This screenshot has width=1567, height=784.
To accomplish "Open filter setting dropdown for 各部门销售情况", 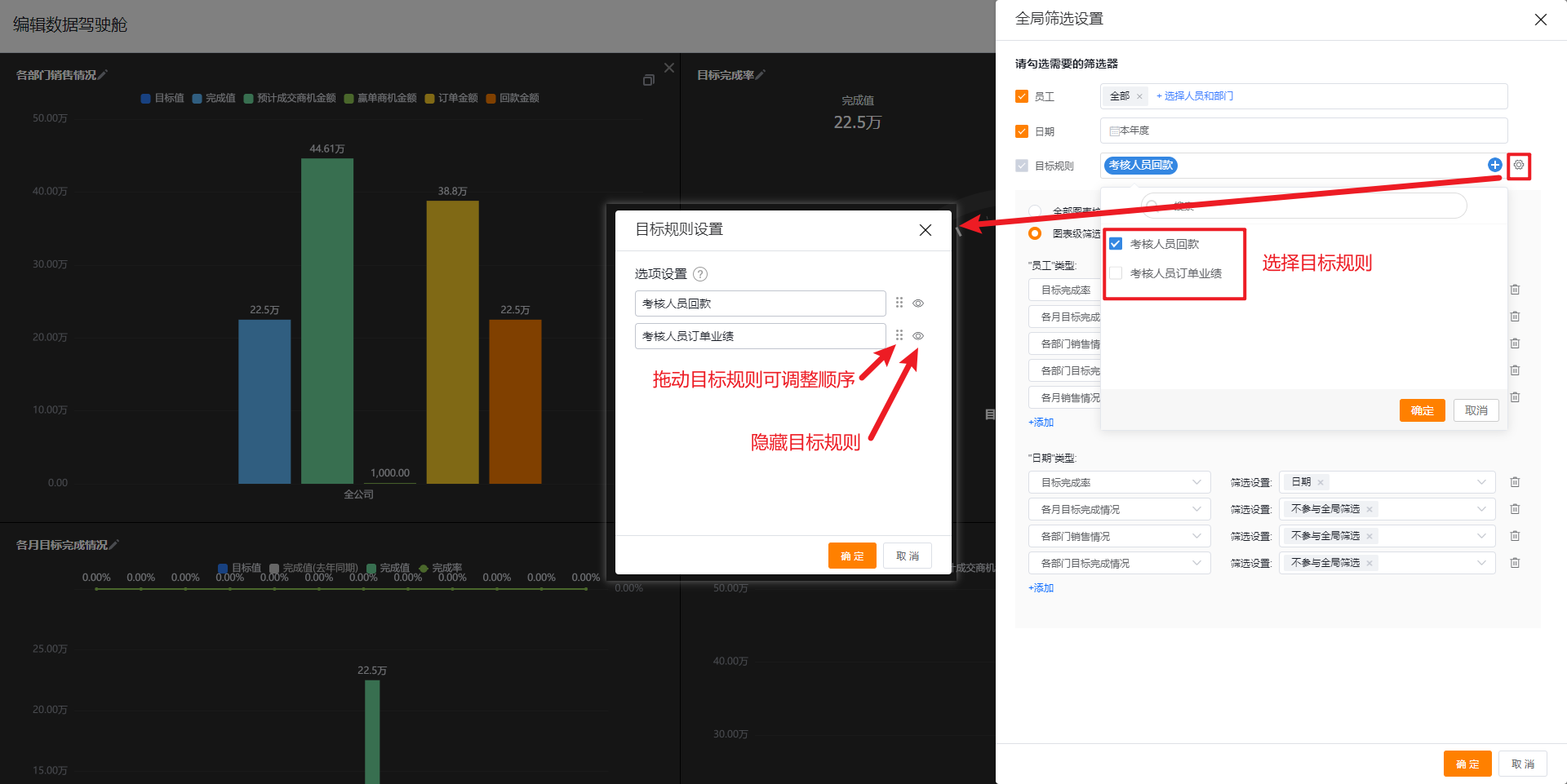I will click(x=1387, y=536).
